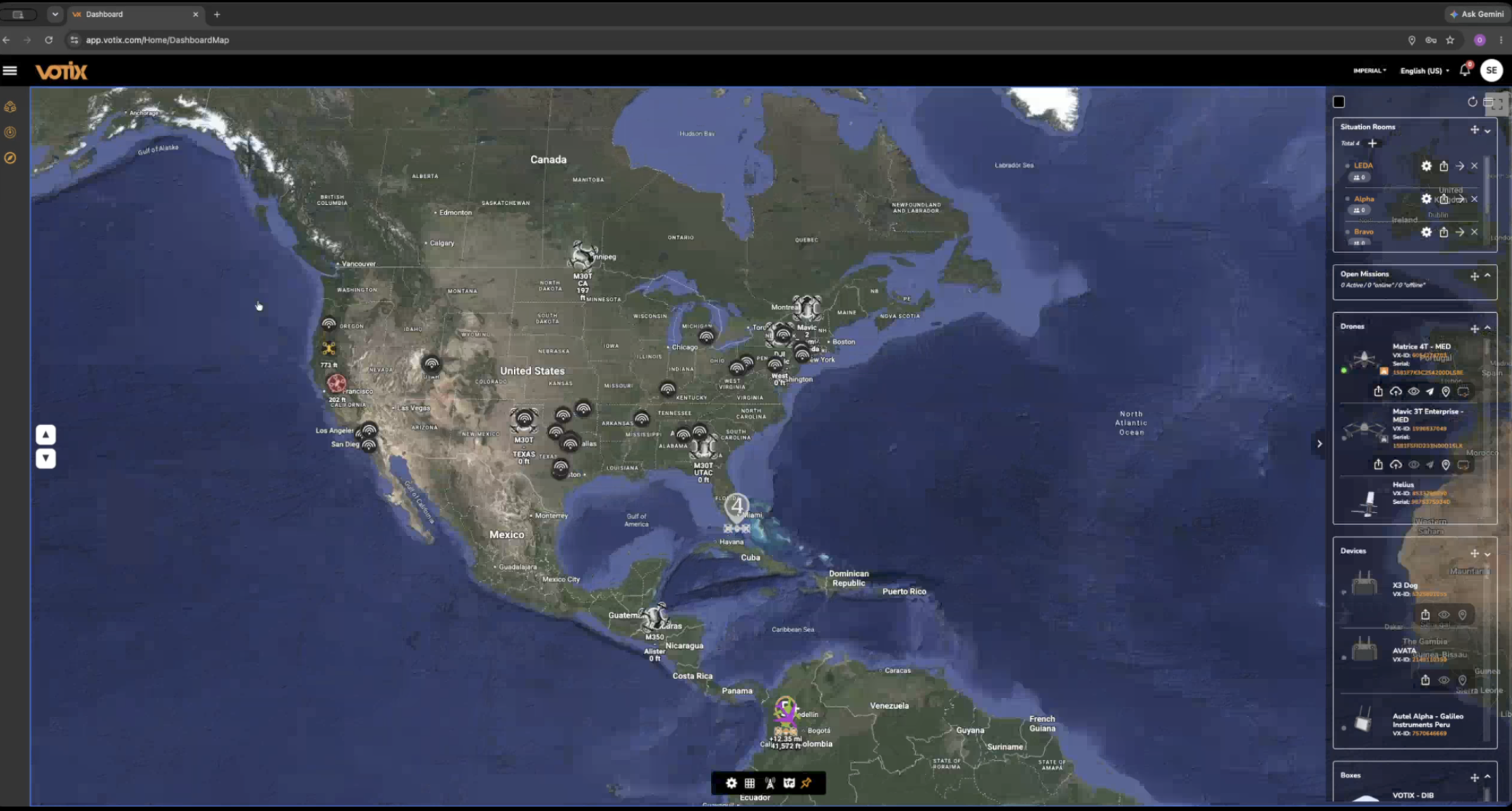Open screen view icon for Matrice 4T

1463,391
